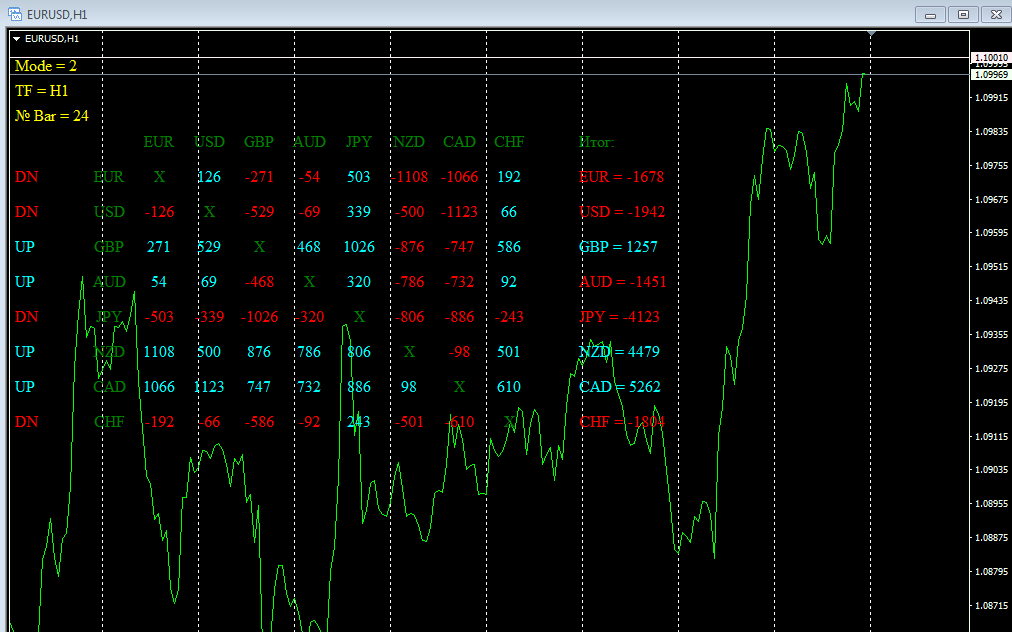
Task: Select the 'TF = H1' label
Action: tap(41, 91)
